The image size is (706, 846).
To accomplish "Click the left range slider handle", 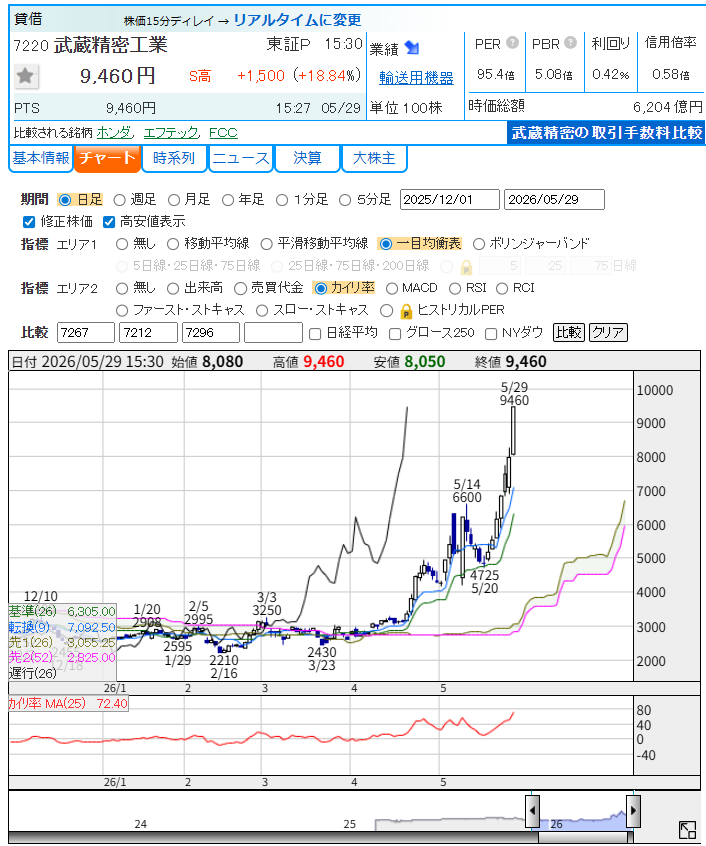I will [532, 810].
